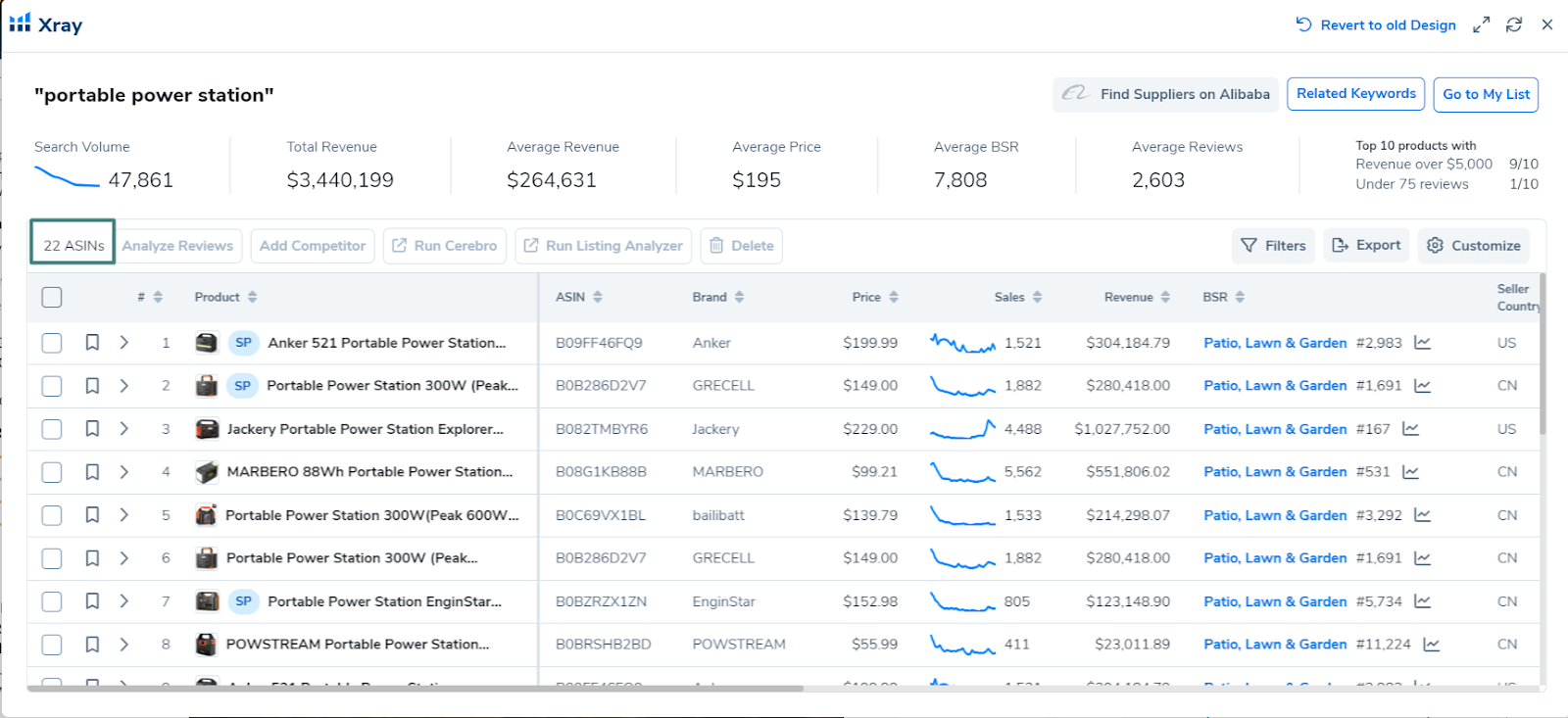Click Revert to old Design link
1568x718 pixels.
point(1376,24)
